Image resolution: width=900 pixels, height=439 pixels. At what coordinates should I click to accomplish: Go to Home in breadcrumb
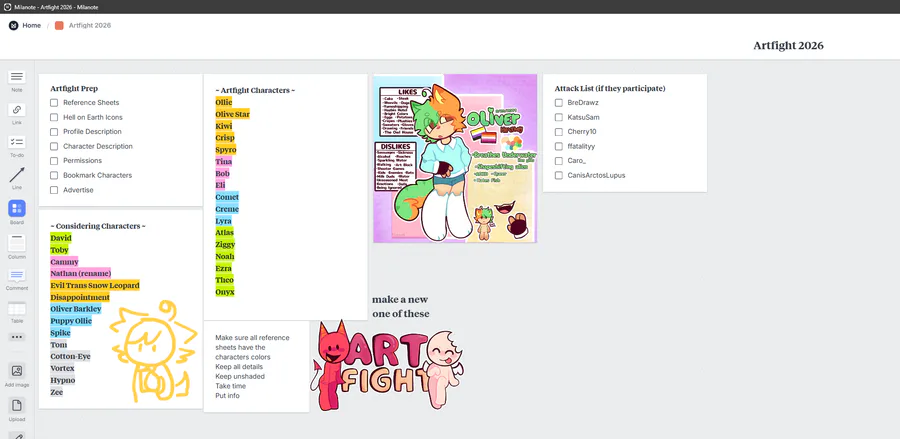pyautogui.click(x=32, y=25)
